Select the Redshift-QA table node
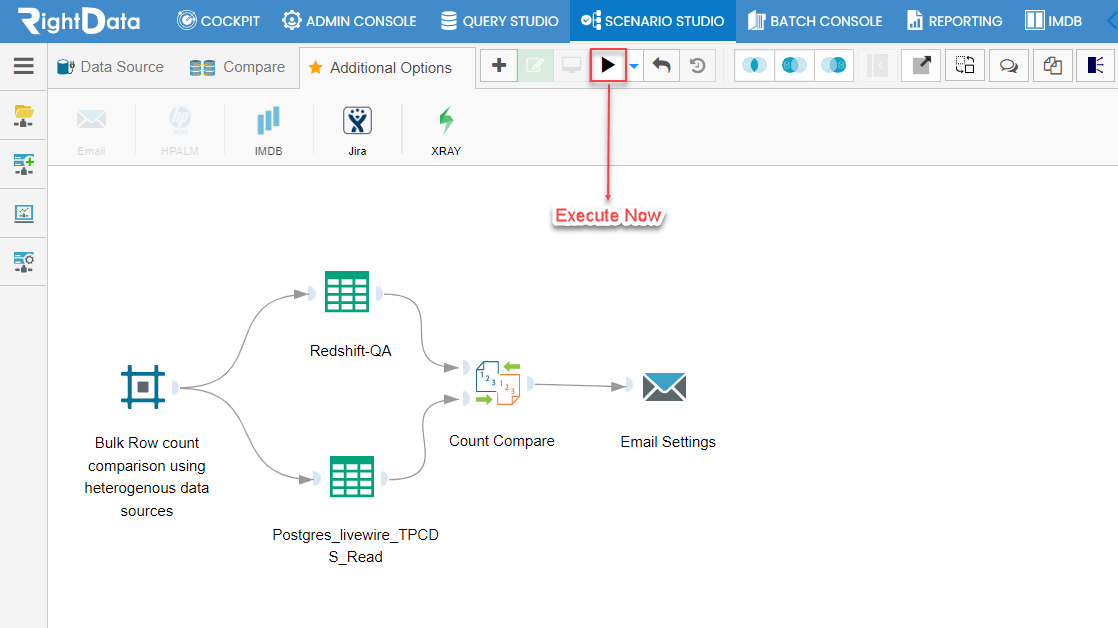 [x=347, y=292]
